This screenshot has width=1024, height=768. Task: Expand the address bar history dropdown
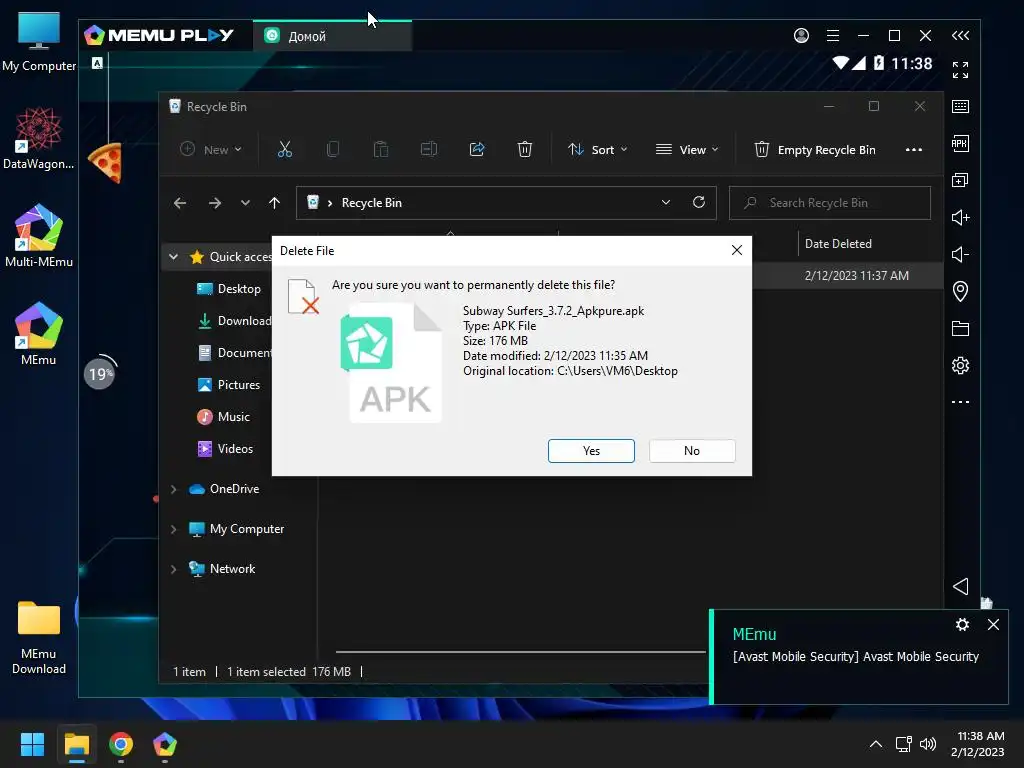(665, 202)
